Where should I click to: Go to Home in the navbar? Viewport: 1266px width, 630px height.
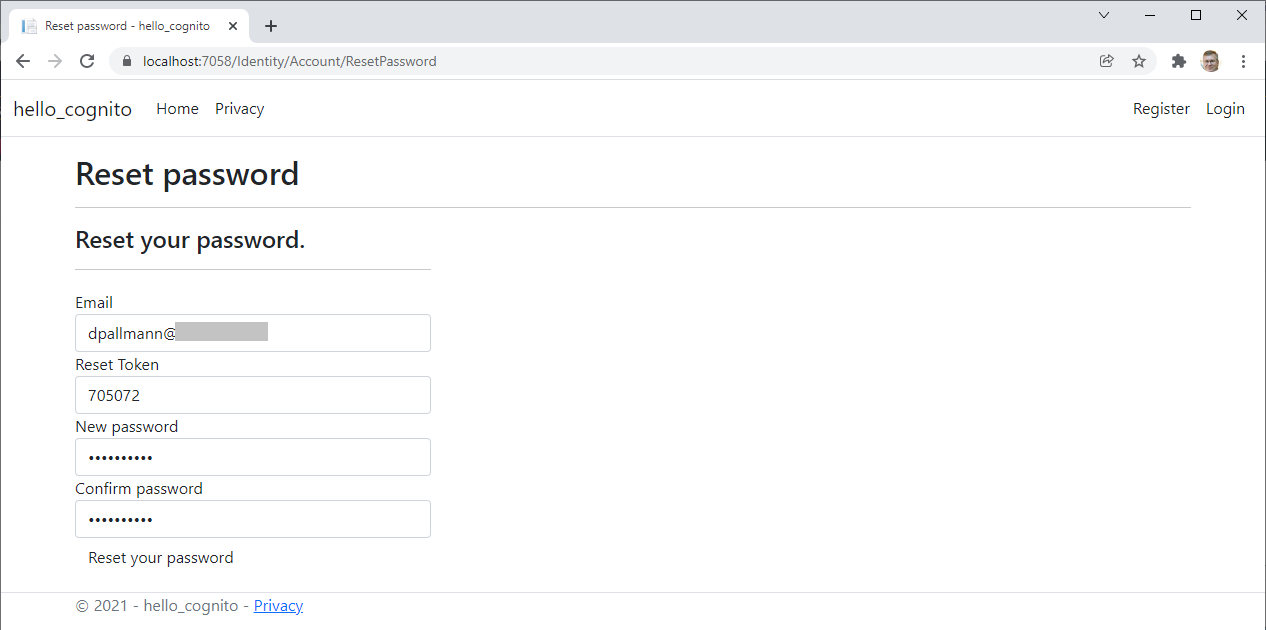[177, 109]
